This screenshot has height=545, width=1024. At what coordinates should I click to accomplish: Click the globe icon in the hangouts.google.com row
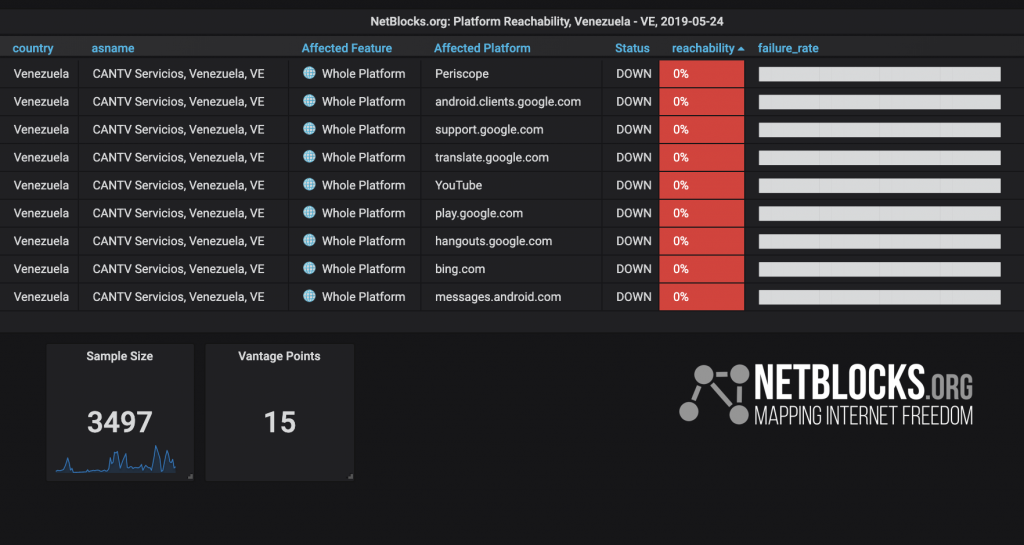pos(310,240)
